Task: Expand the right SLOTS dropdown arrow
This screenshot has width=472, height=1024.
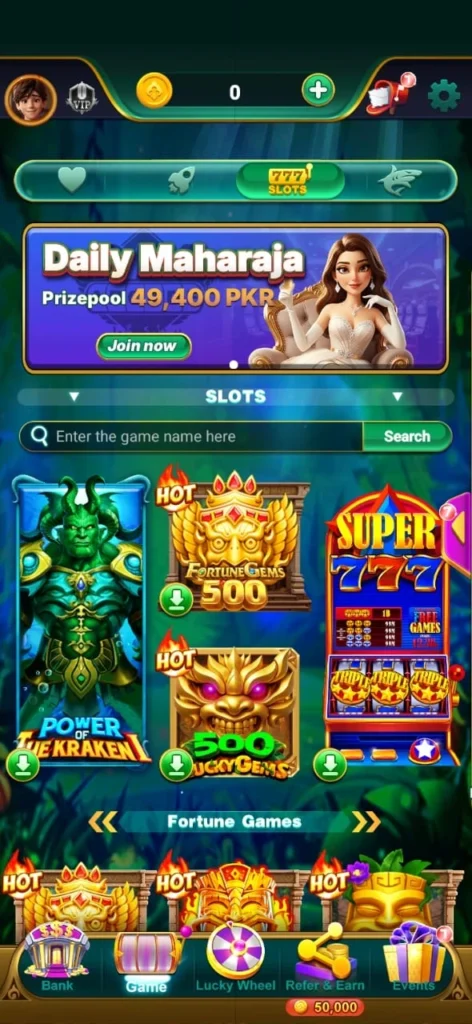Action: point(397,396)
